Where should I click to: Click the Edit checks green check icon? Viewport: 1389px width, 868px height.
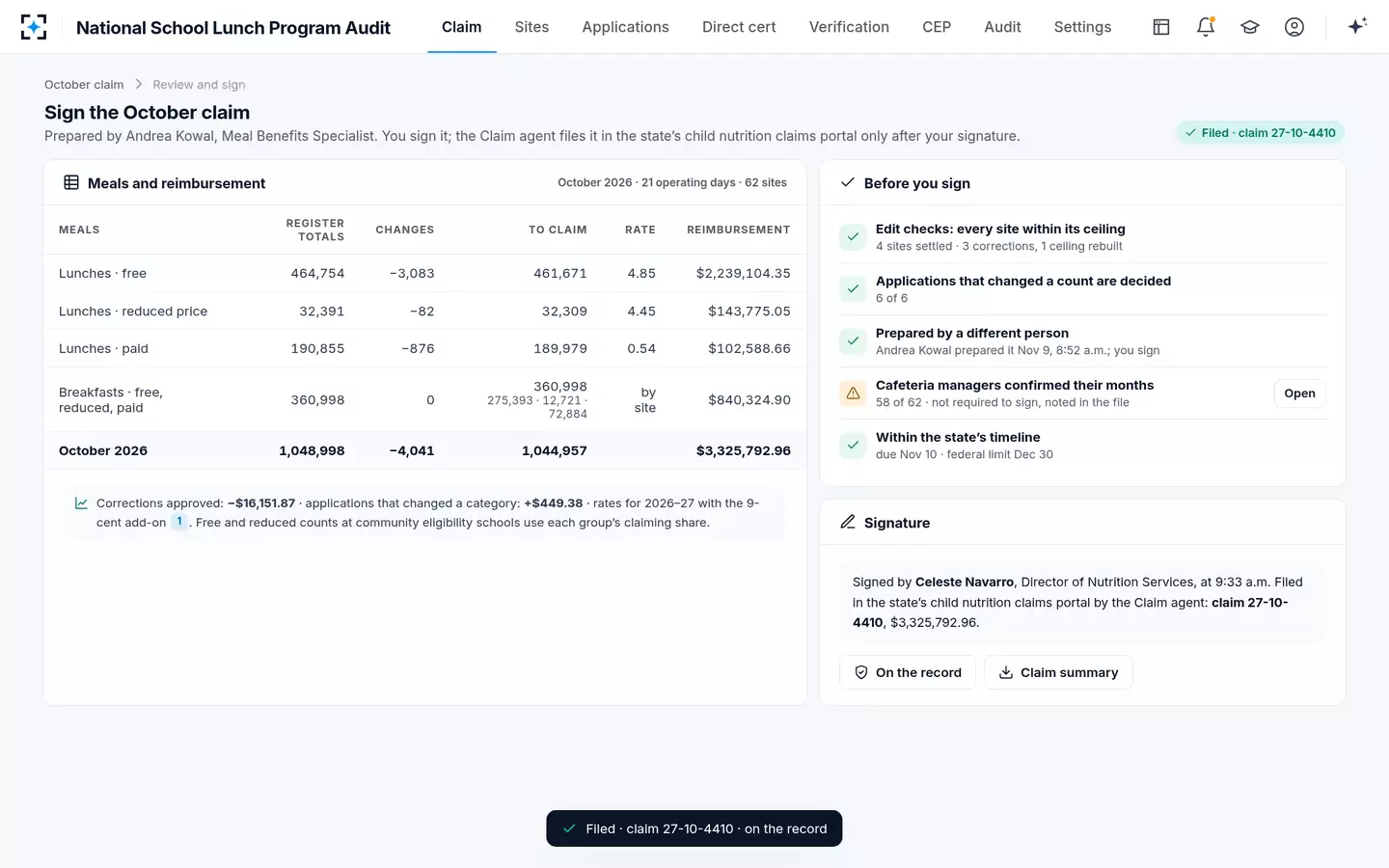[853, 237]
